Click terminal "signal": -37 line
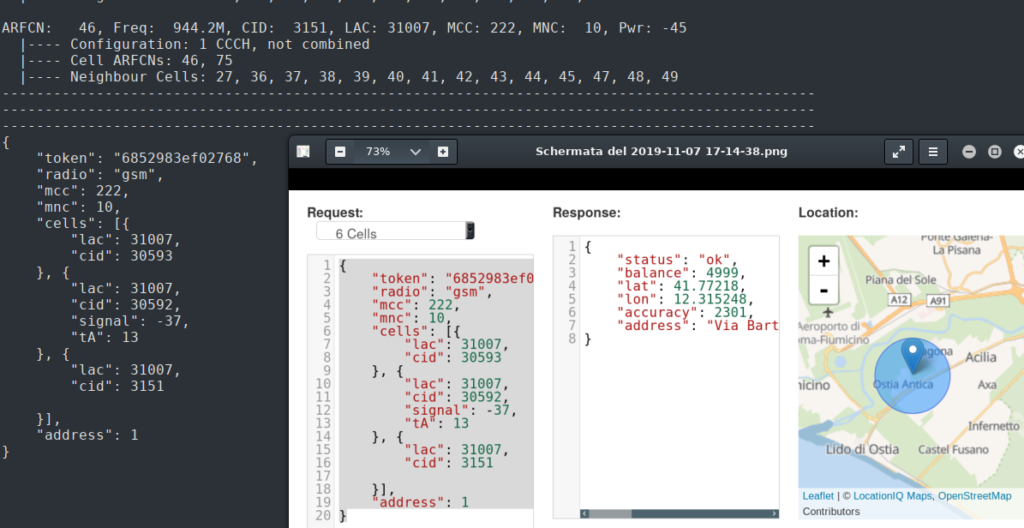1024x528 pixels. 129,321
